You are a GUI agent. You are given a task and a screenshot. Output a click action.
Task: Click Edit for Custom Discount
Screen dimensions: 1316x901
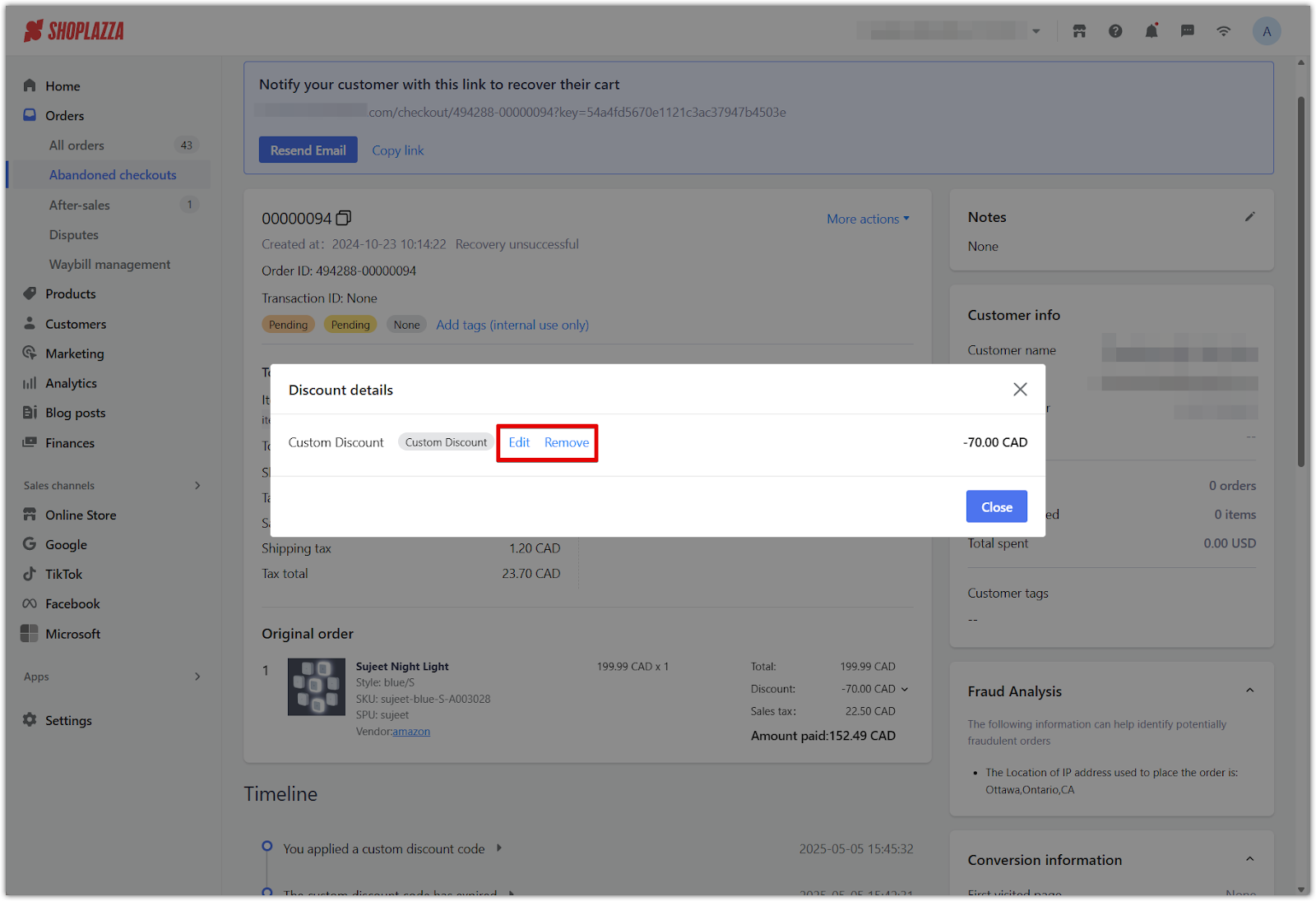[x=519, y=443]
